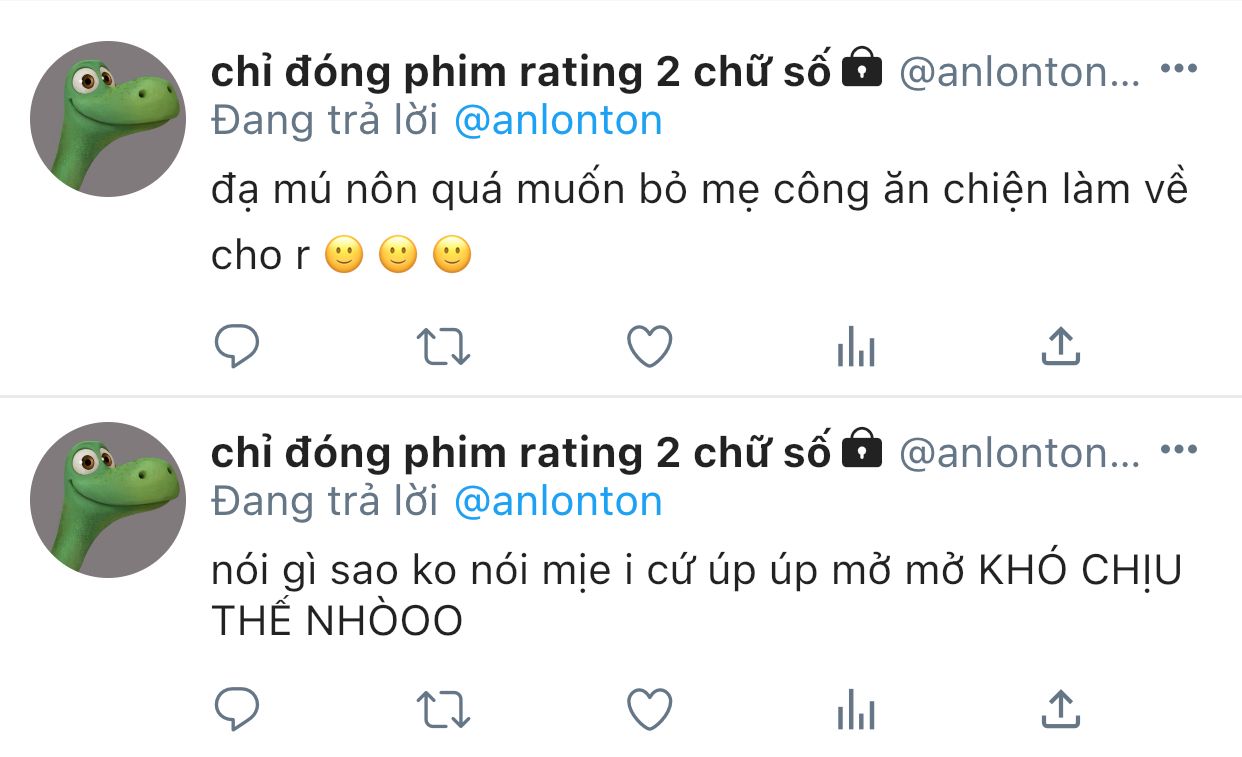The width and height of the screenshot is (1242, 757).
Task: Open display name on the second tweet
Action: [521, 453]
